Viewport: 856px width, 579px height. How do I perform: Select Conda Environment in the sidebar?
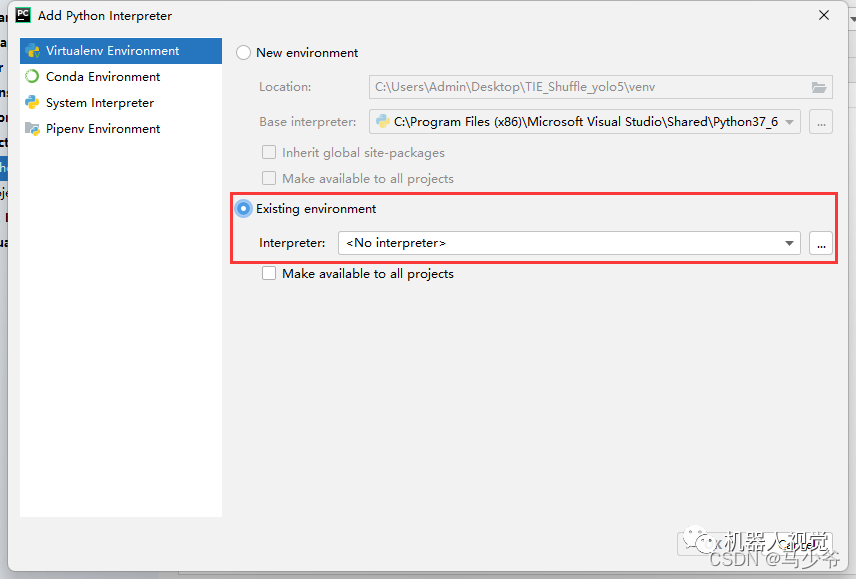pyautogui.click(x=121, y=77)
